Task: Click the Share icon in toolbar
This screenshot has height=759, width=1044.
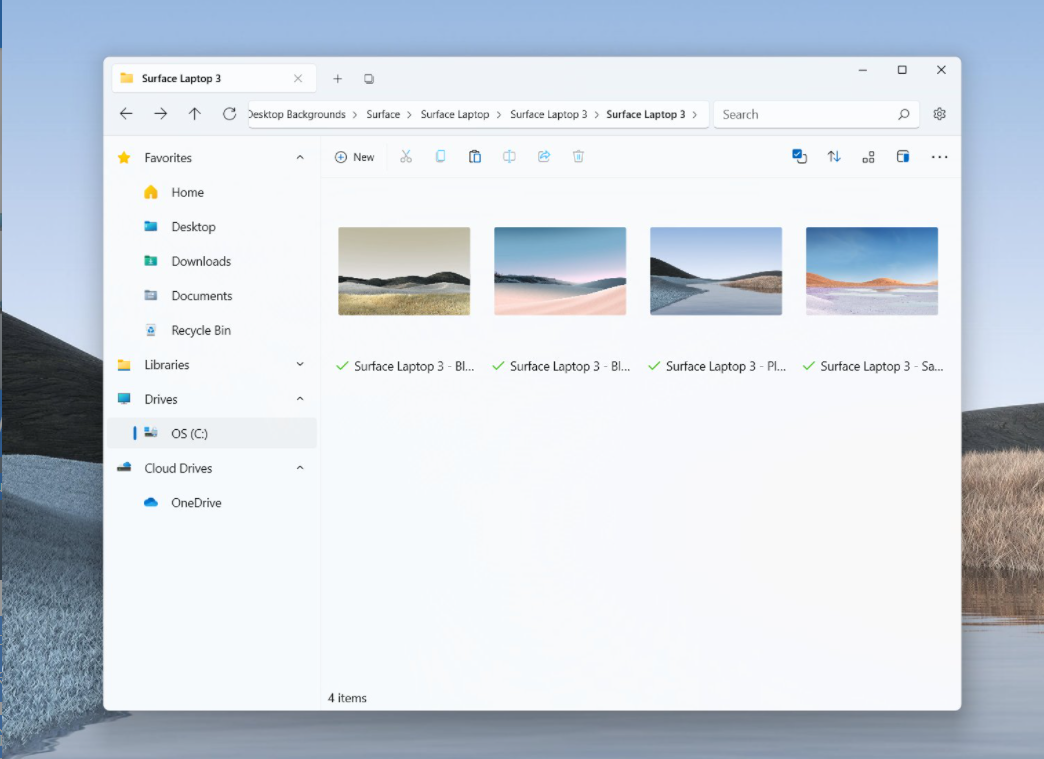Action: pyautogui.click(x=544, y=156)
